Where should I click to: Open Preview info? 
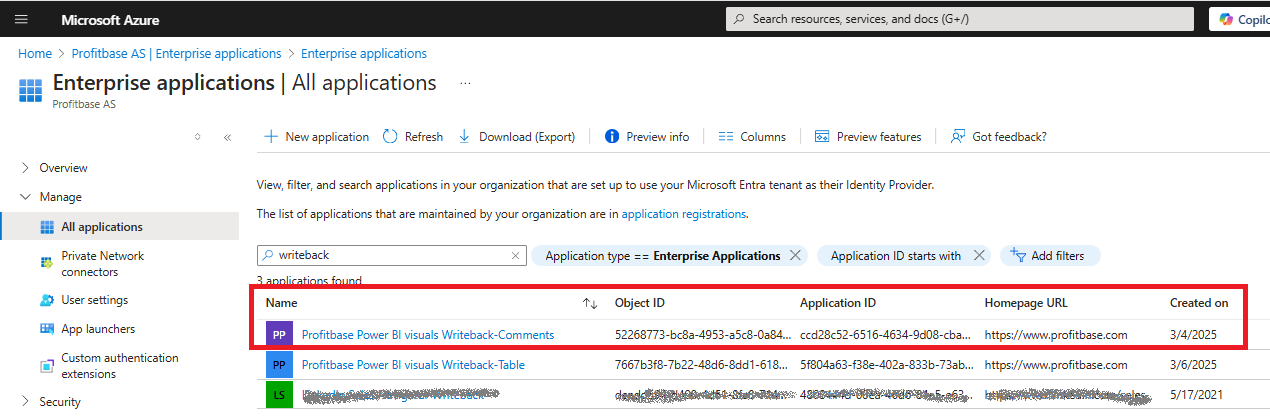(647, 137)
